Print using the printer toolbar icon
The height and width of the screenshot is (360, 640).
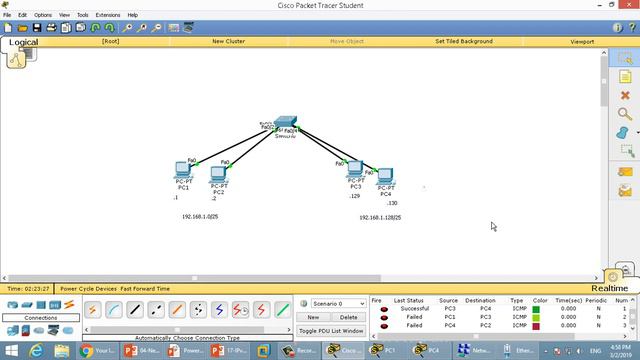point(51,28)
